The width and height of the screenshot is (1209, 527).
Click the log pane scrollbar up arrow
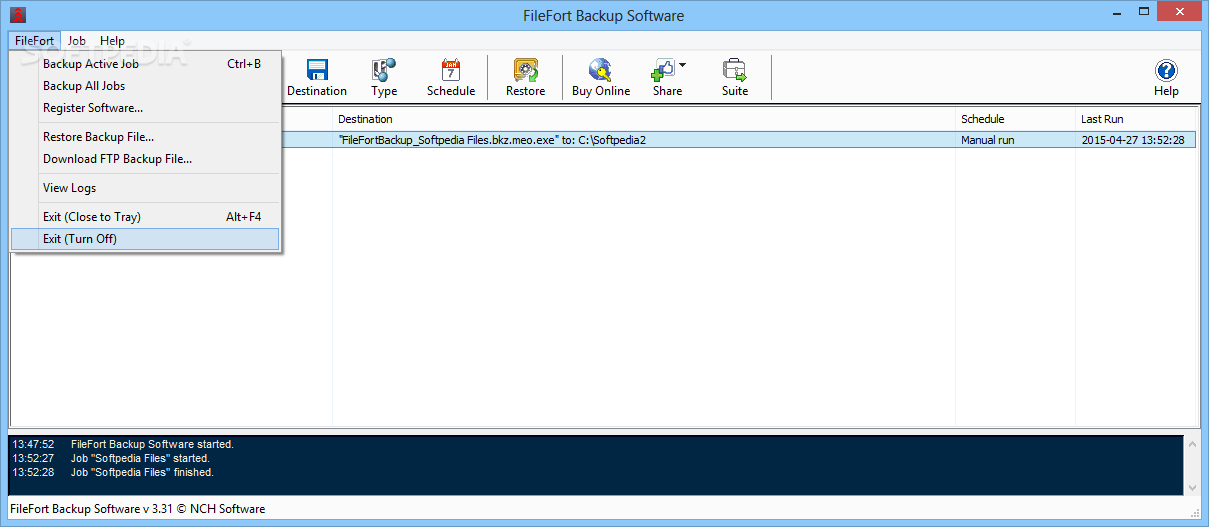[1190, 443]
